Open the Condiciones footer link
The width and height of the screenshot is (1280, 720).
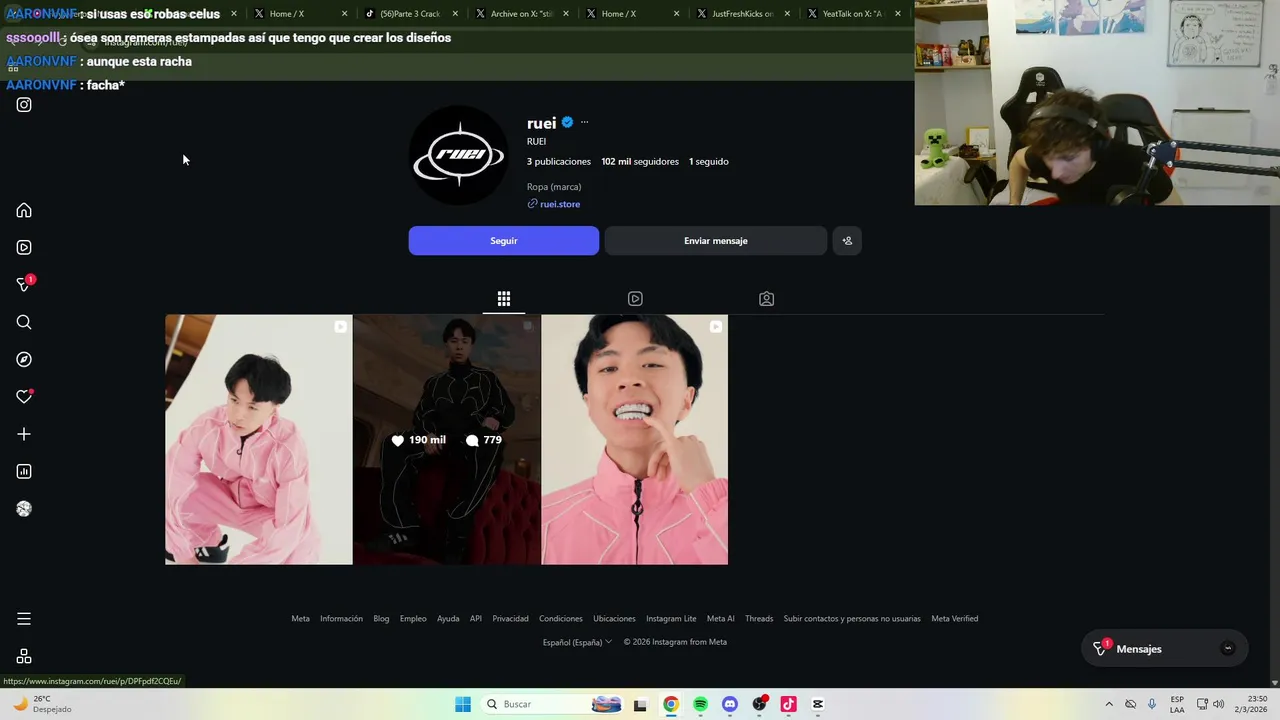561,619
